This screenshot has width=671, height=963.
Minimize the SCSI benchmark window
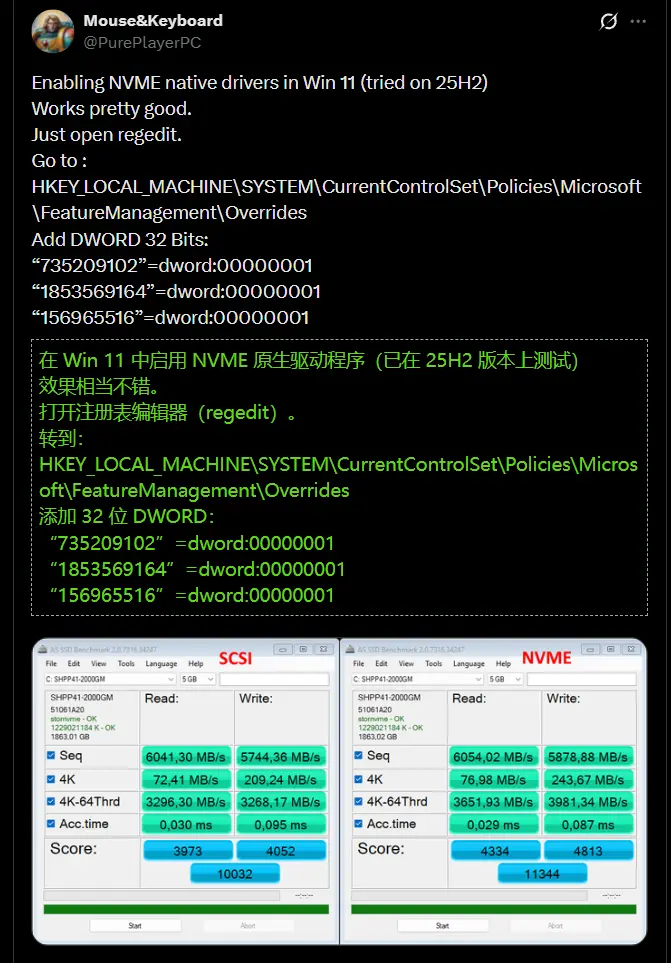tap(283, 649)
